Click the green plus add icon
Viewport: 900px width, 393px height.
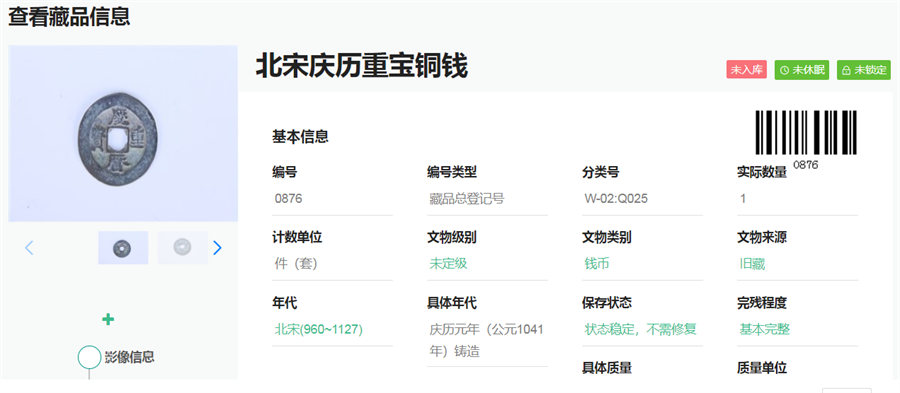108,320
